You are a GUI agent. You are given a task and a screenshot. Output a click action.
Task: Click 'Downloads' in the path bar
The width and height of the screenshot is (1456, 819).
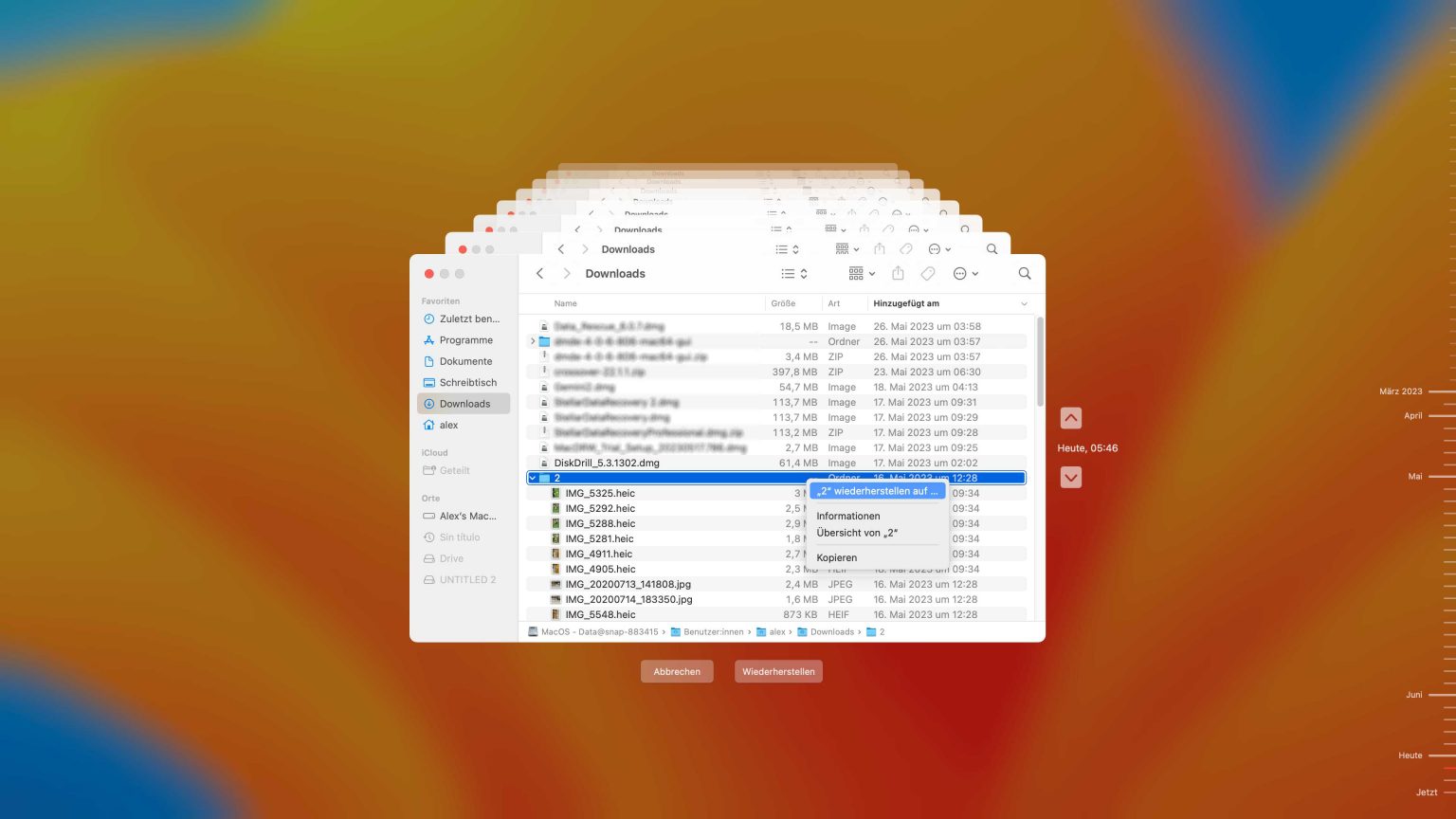[826, 632]
